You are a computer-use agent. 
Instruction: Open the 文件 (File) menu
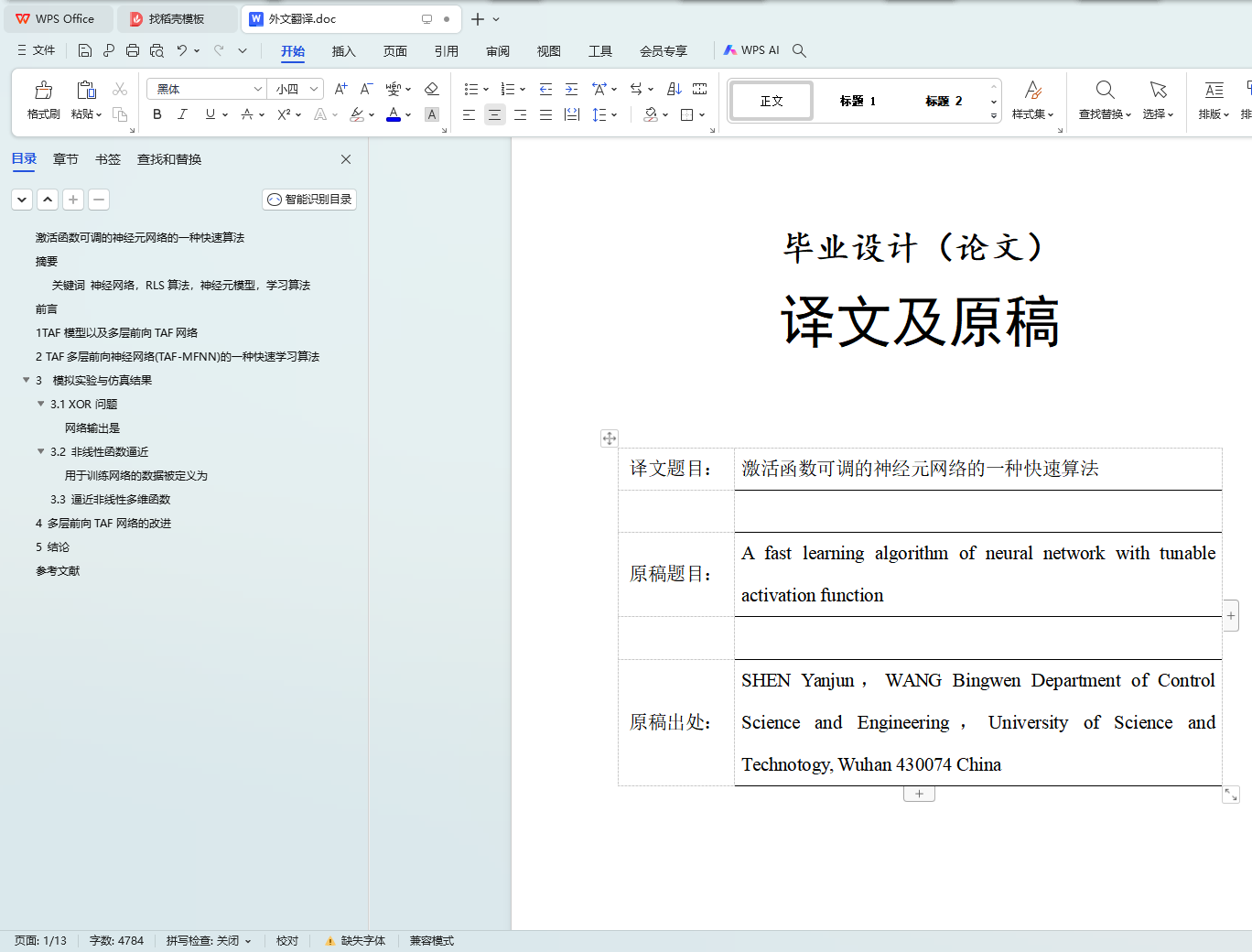click(37, 50)
